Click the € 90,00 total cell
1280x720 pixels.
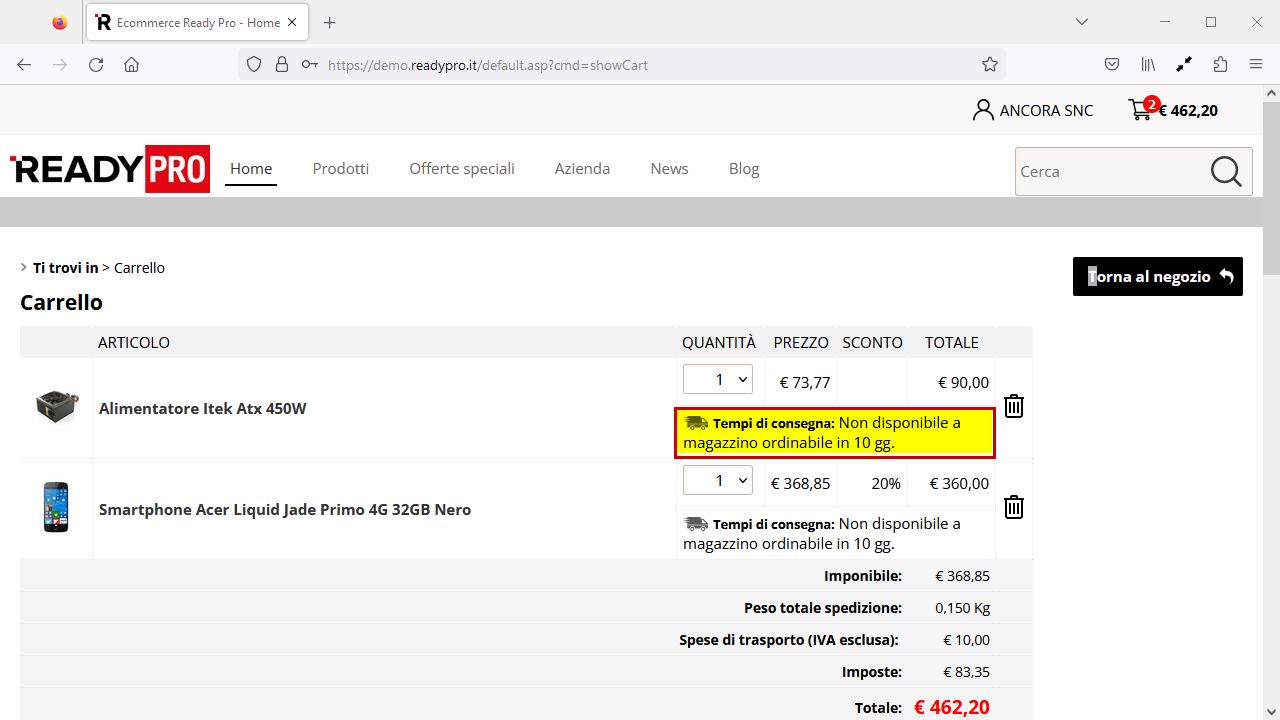tap(963, 382)
